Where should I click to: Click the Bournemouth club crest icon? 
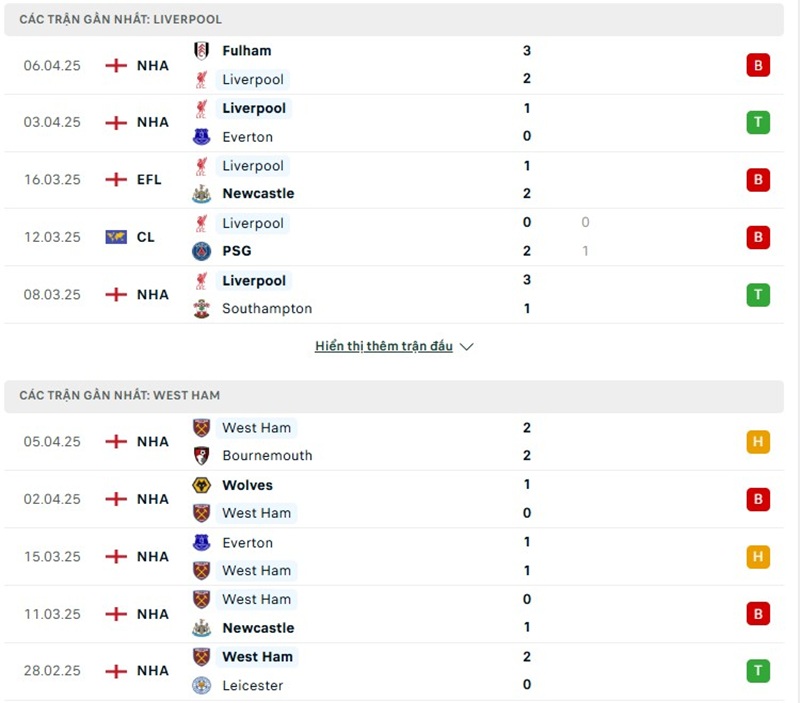[202, 456]
